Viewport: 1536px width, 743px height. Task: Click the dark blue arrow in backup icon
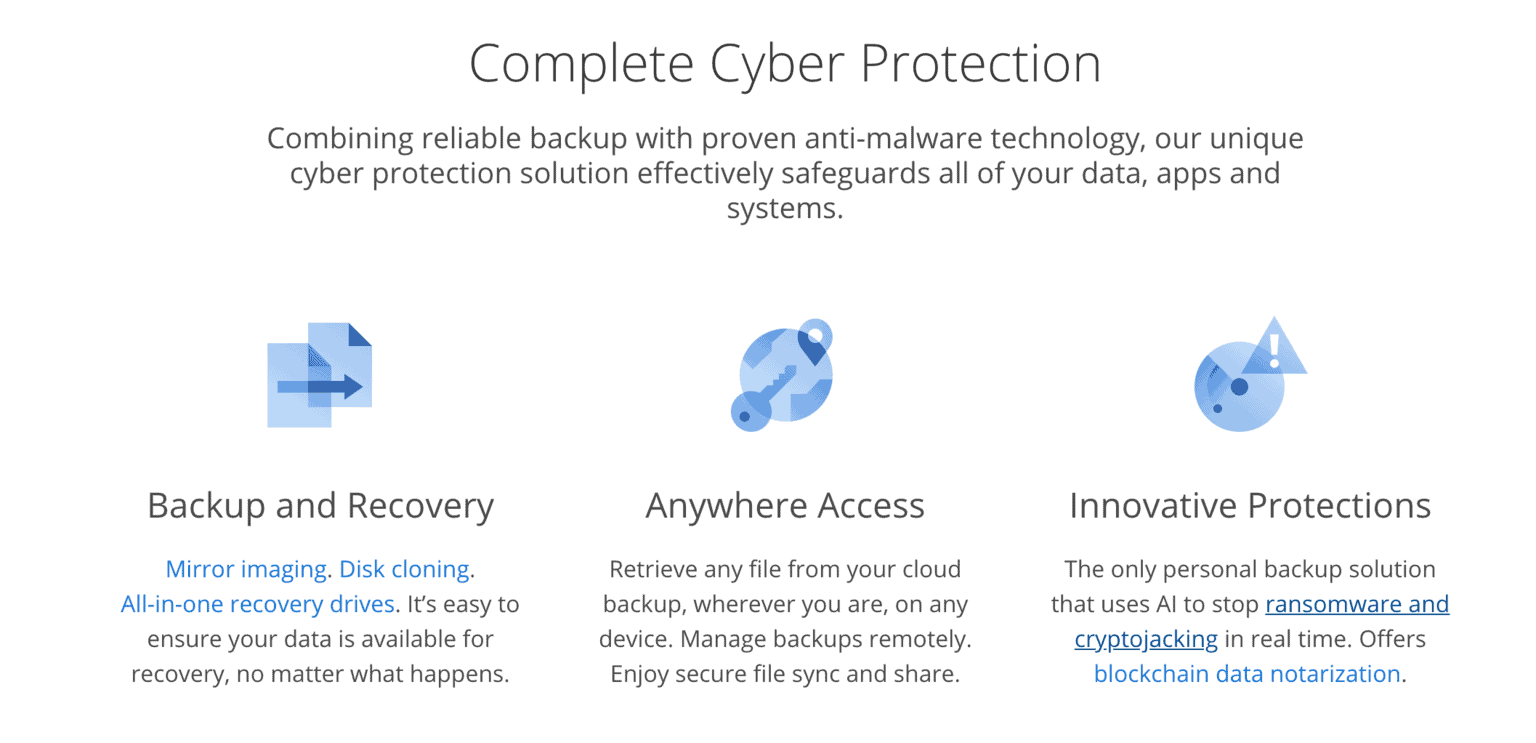coord(320,386)
